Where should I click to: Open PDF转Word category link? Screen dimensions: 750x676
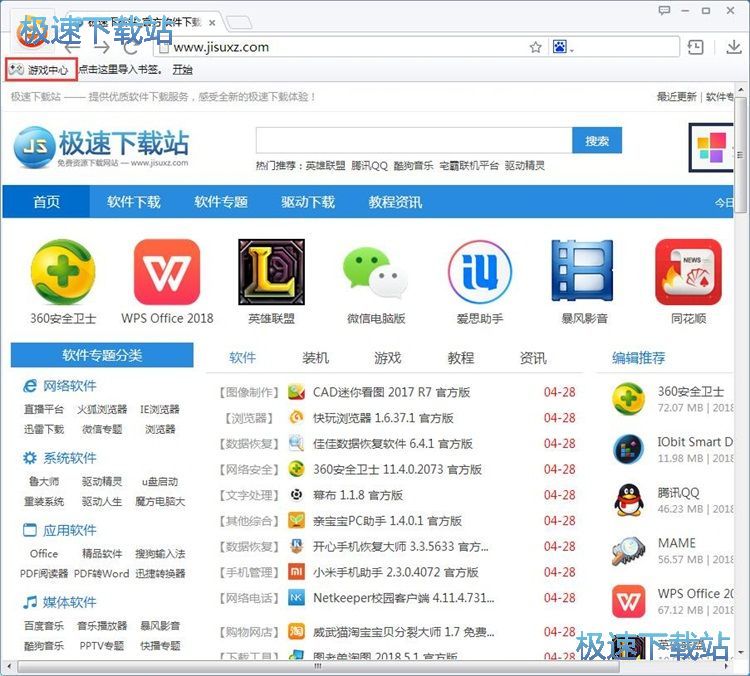[101, 573]
